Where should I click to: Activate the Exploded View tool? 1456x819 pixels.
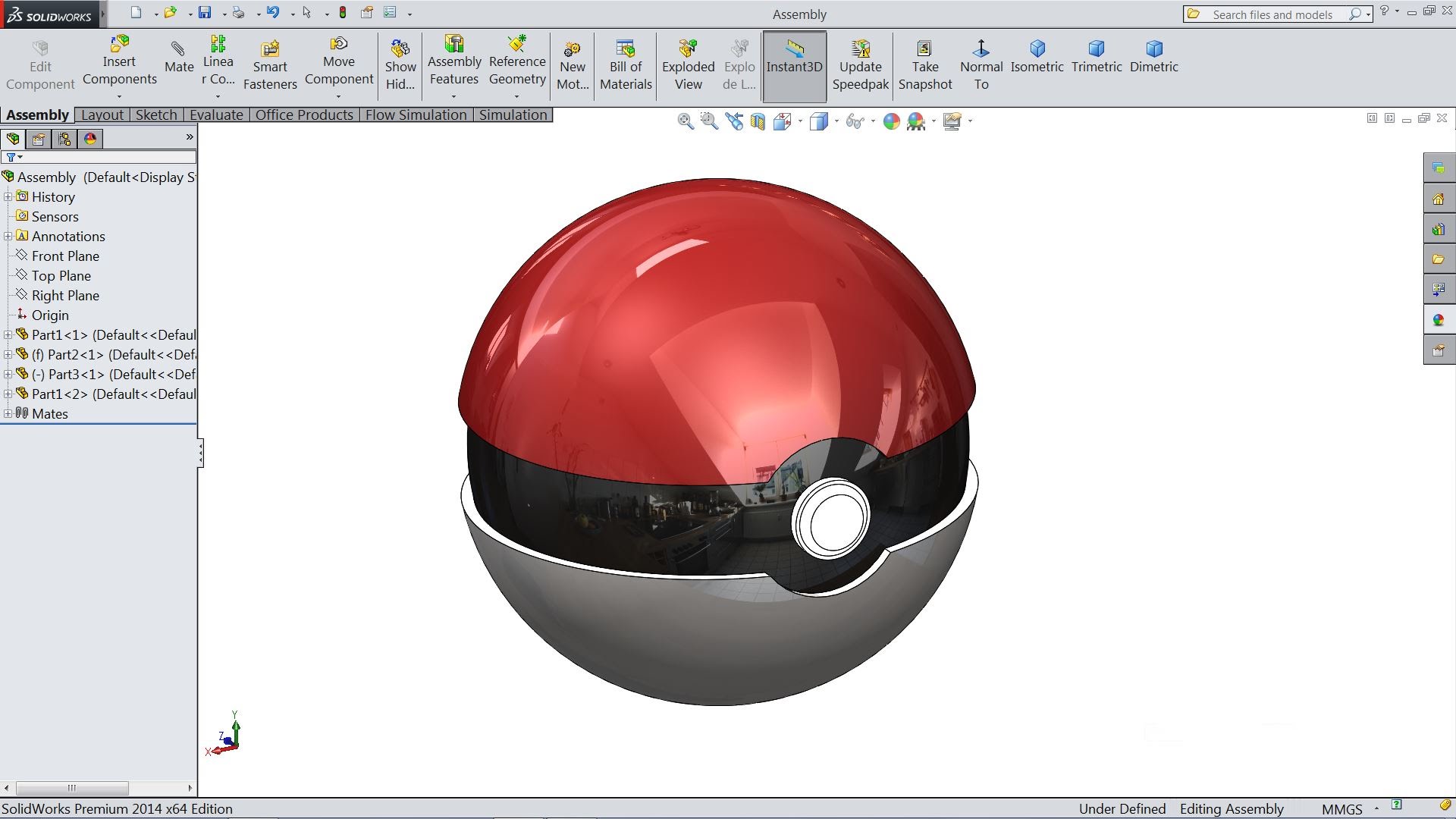[x=687, y=64]
